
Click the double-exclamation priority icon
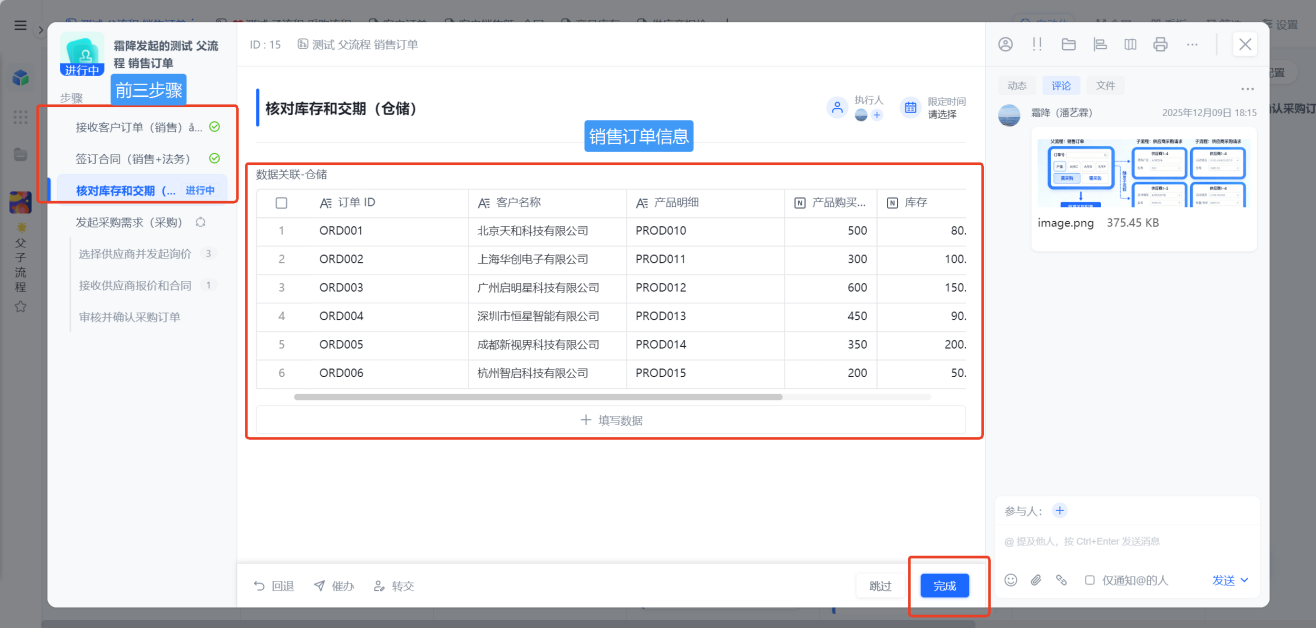point(1037,44)
